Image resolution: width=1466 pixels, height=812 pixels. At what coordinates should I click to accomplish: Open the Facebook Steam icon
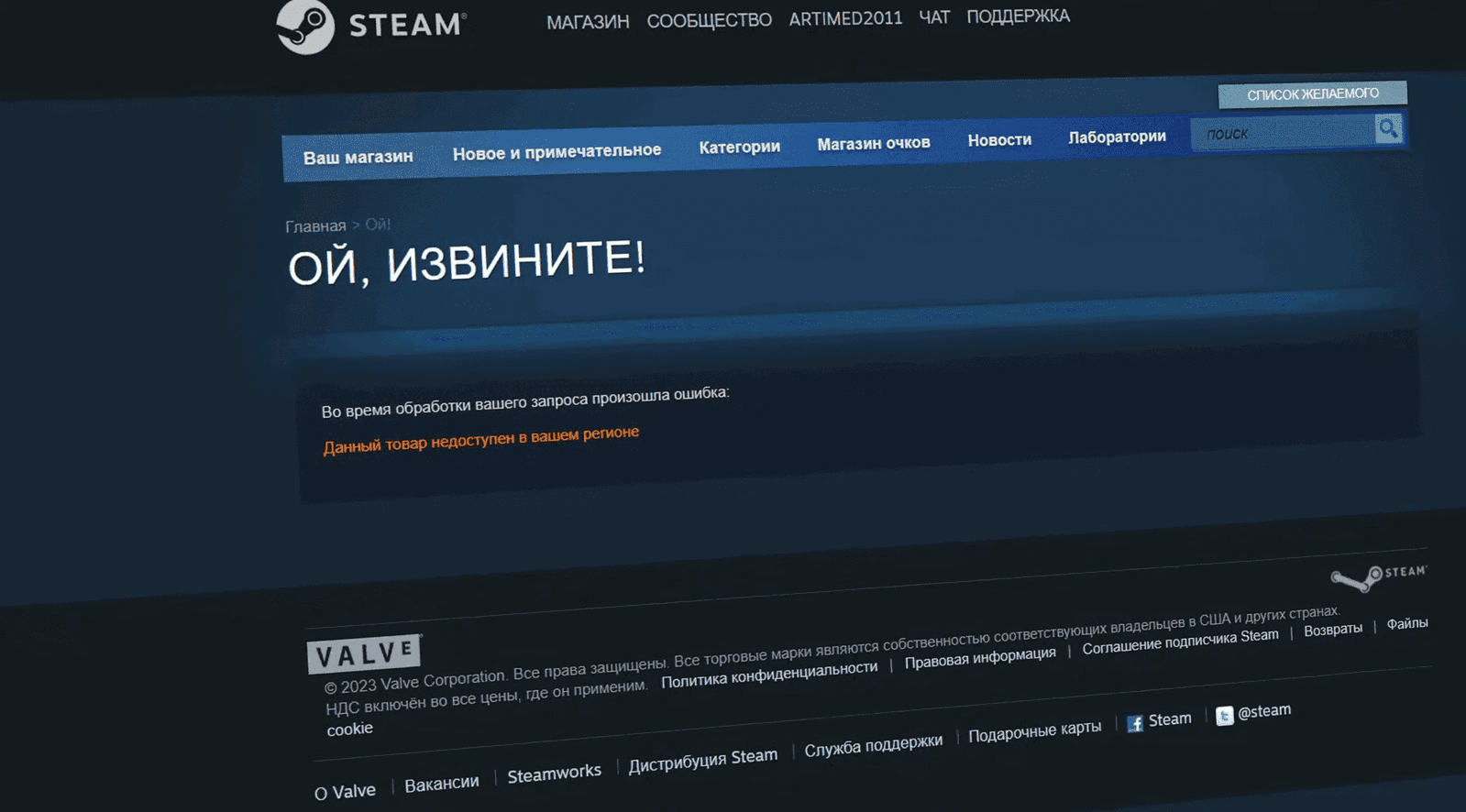(x=1135, y=723)
